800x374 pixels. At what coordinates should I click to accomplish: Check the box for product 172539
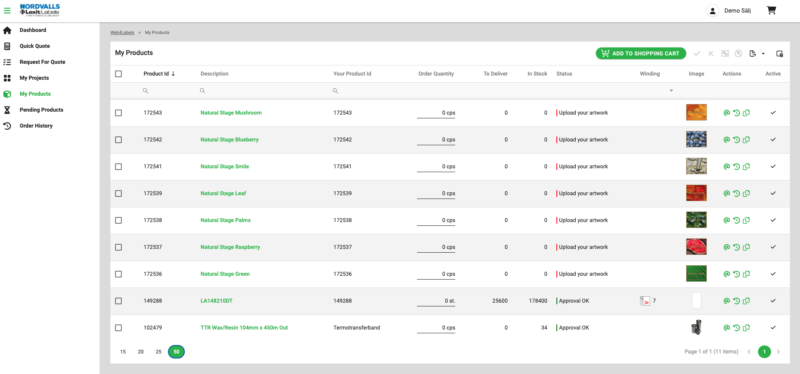coord(118,193)
